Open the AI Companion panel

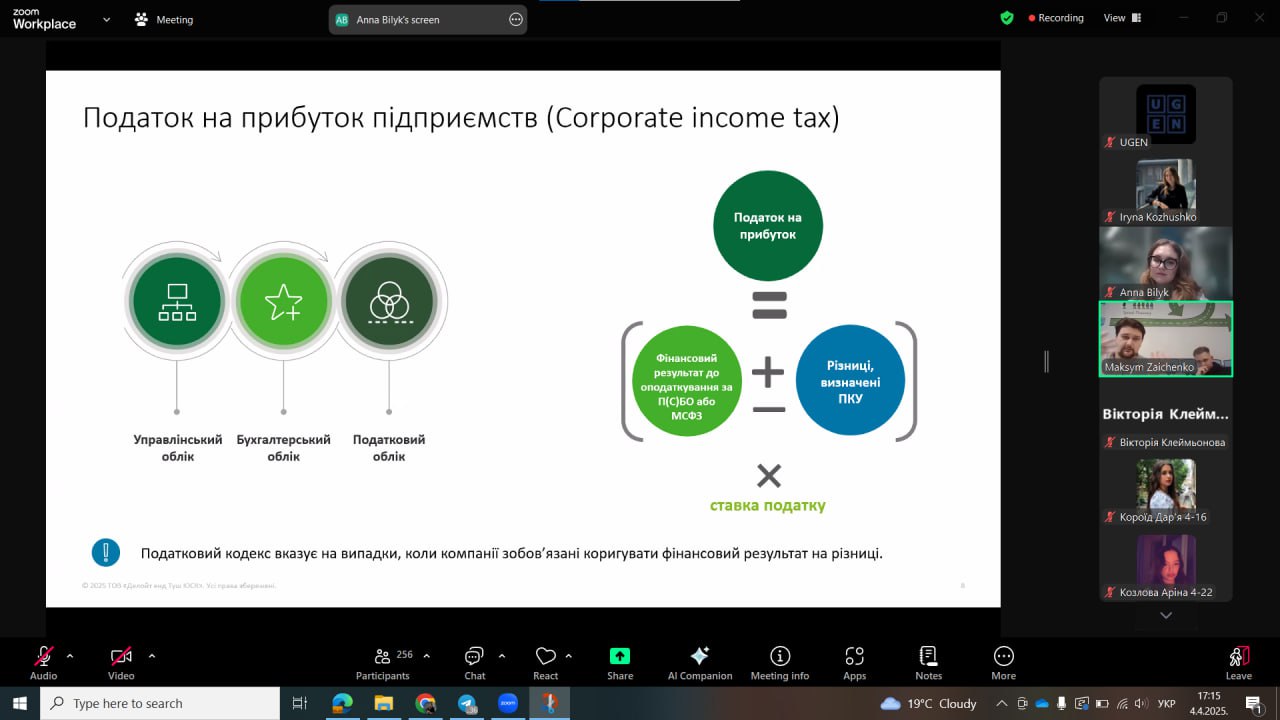pyautogui.click(x=699, y=657)
